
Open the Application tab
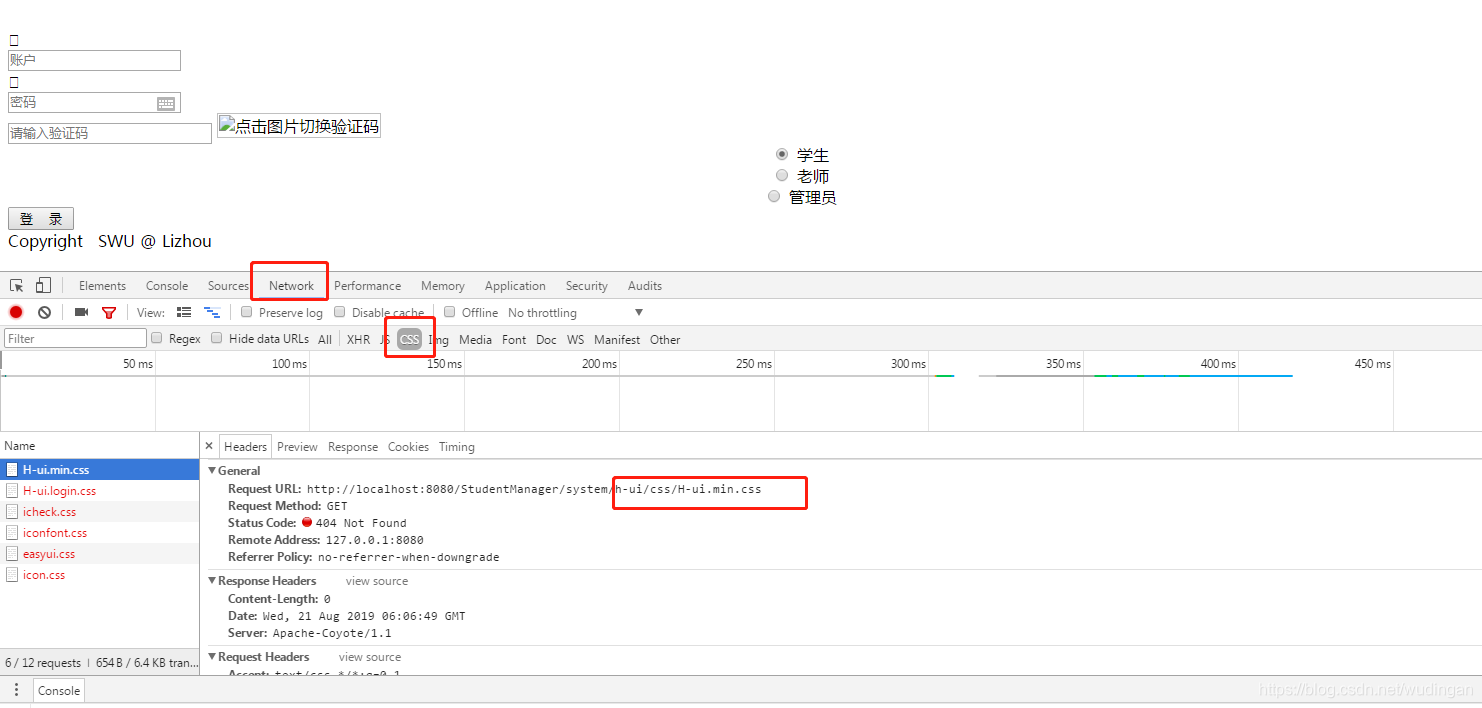point(515,286)
